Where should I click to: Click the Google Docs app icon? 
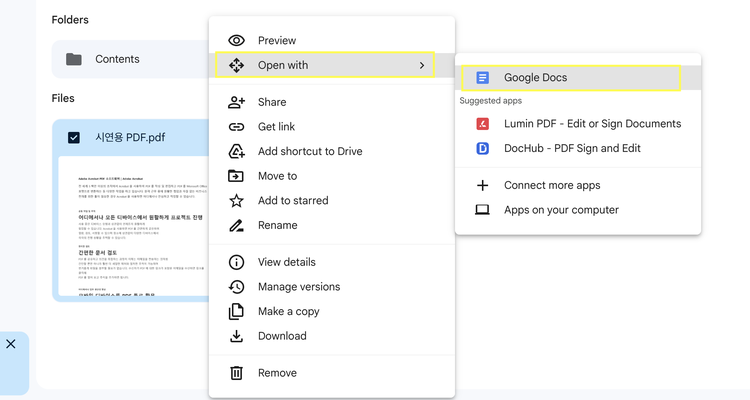(x=483, y=77)
